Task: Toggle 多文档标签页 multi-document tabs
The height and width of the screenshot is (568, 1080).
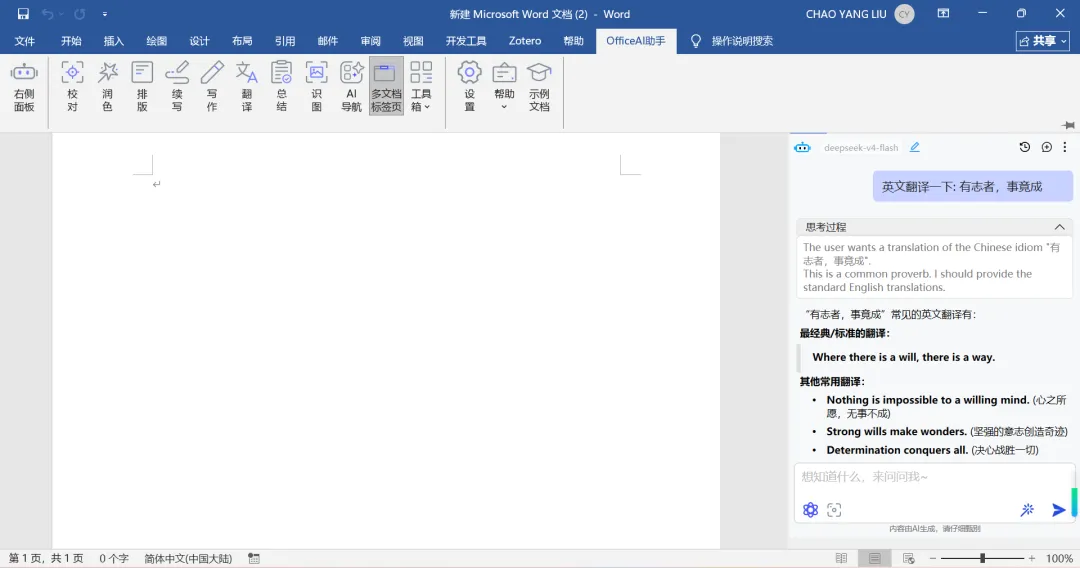Action: tap(386, 87)
